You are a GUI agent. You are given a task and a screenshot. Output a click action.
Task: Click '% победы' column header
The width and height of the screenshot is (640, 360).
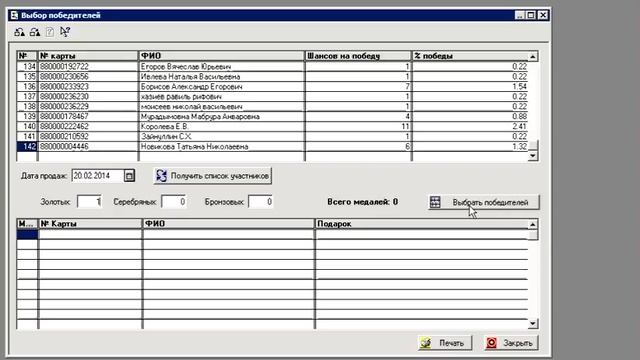coord(470,56)
